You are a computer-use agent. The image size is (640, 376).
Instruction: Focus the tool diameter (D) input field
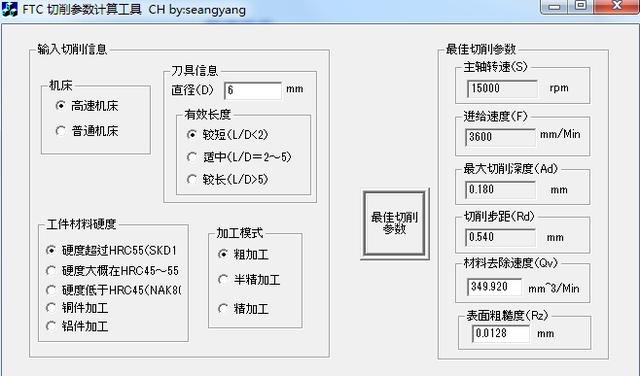[253, 90]
